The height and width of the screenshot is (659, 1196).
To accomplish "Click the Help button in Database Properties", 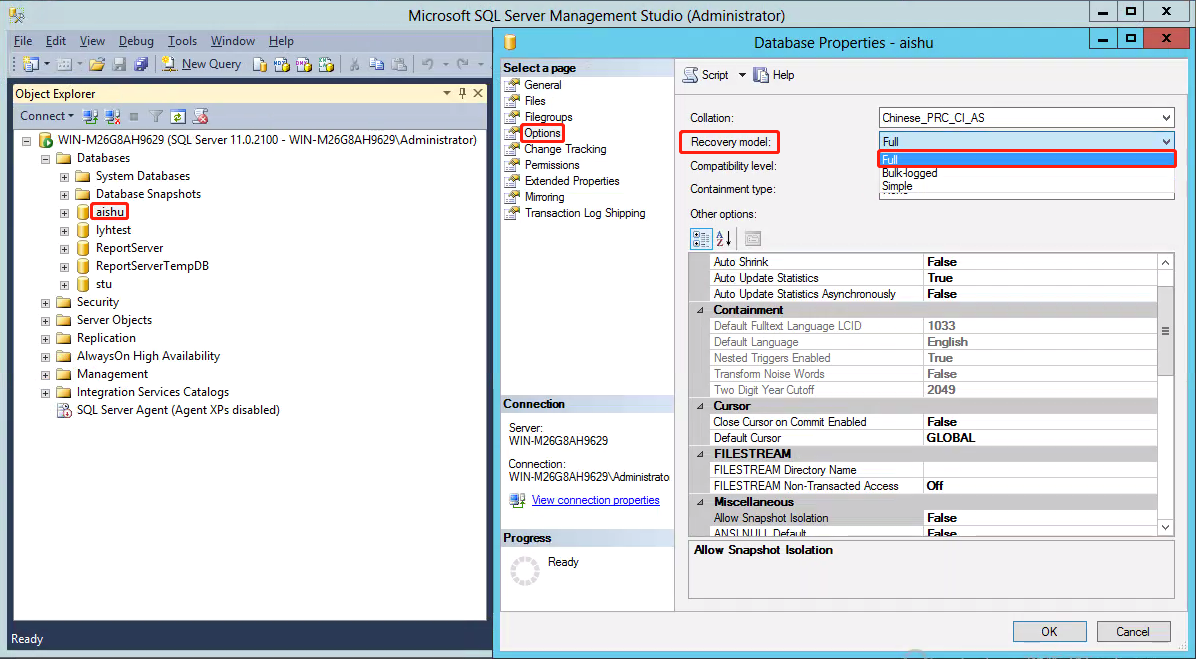I will 774,75.
